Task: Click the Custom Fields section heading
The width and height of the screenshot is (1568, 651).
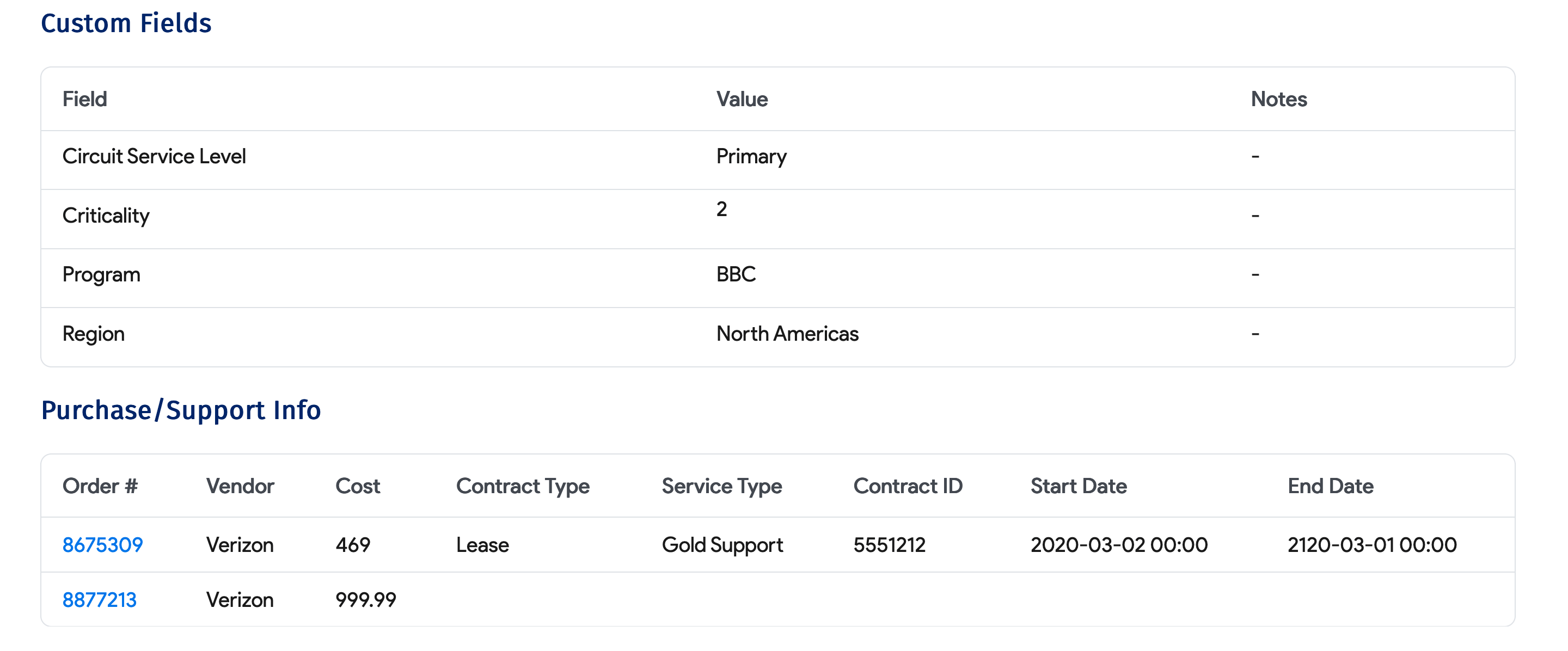Action: click(x=127, y=23)
